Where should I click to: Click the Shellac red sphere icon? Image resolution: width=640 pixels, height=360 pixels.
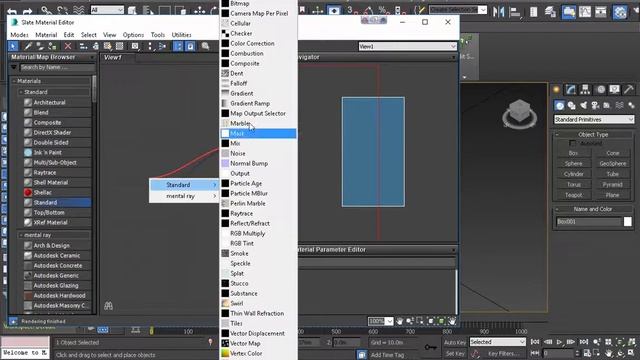(x=28, y=192)
